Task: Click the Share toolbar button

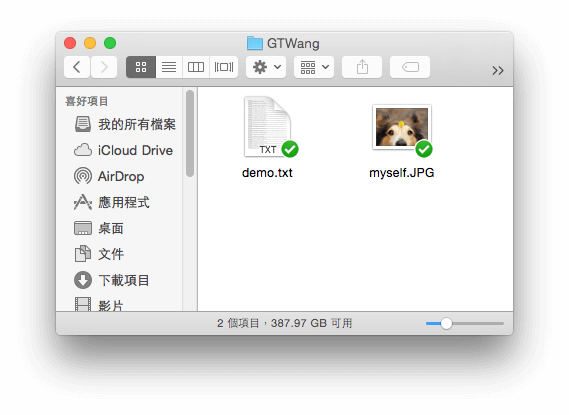Action: [x=362, y=67]
